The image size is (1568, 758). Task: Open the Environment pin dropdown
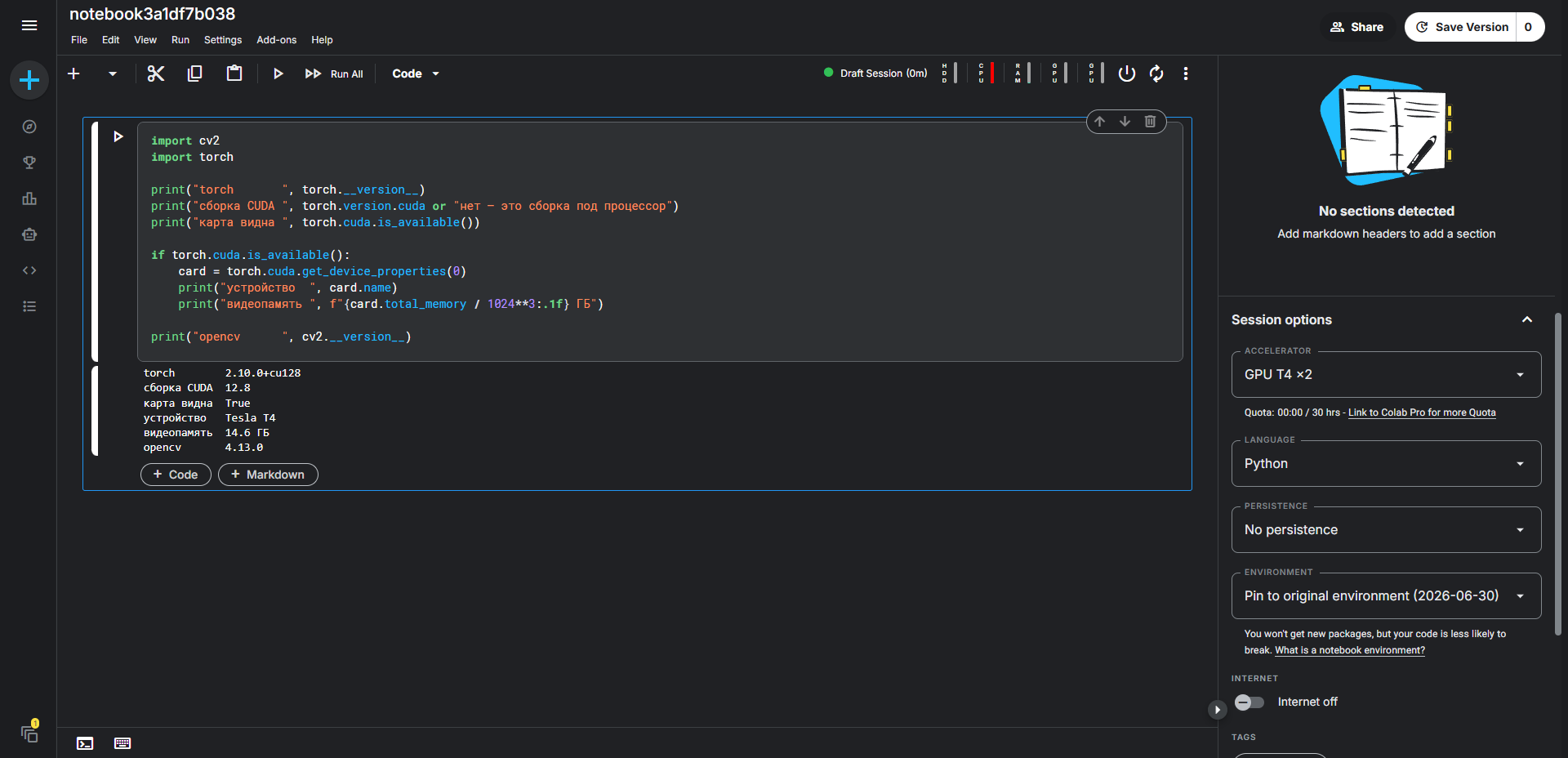[x=1386, y=596]
